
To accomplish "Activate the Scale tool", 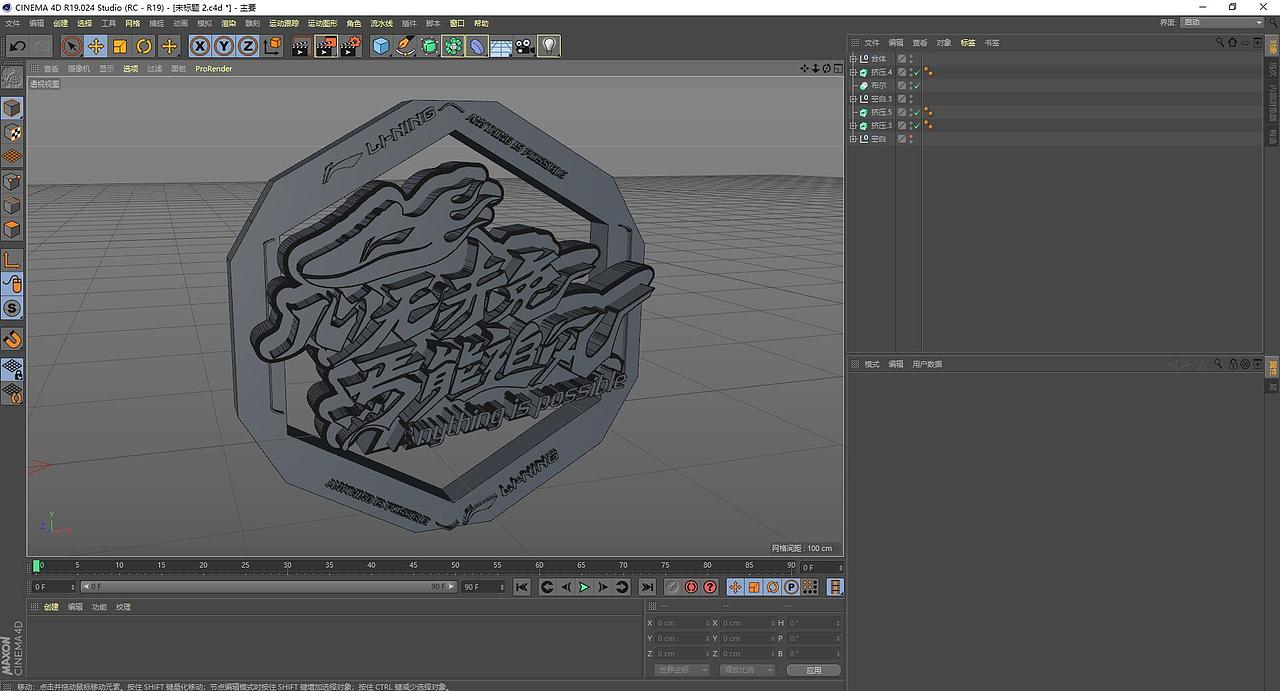I will 120,46.
